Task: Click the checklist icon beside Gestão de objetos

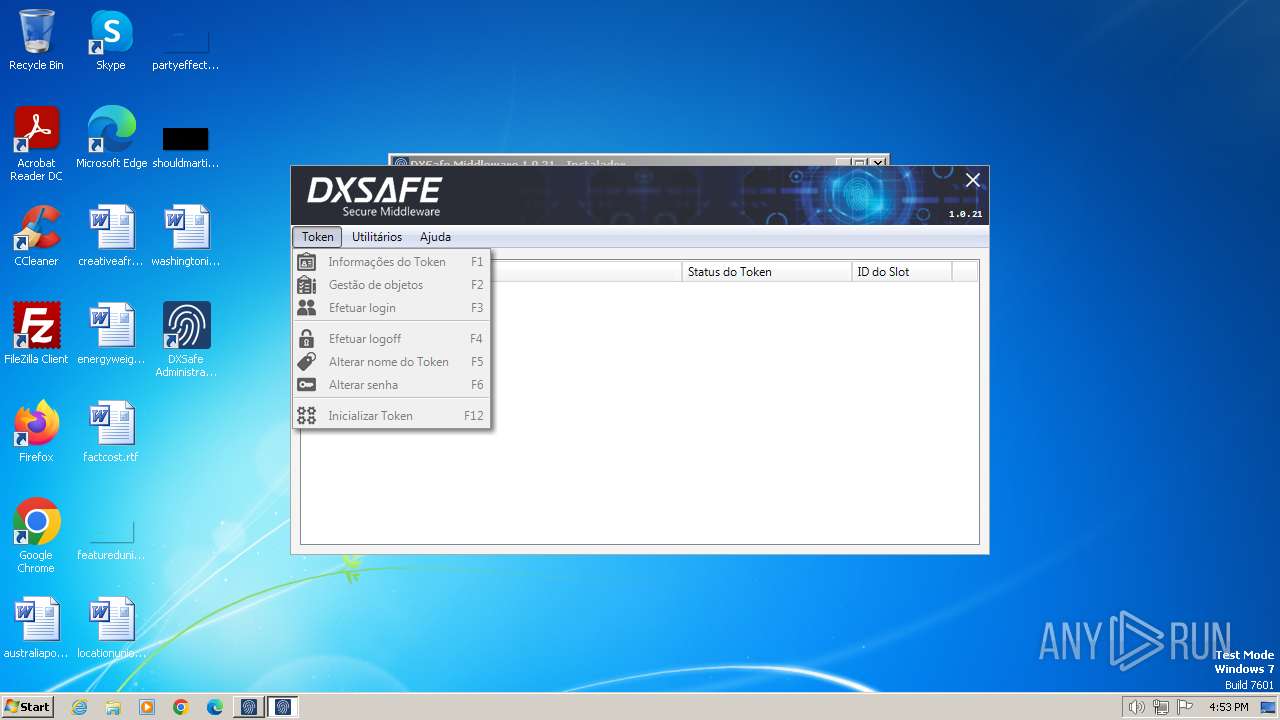Action: (307, 285)
